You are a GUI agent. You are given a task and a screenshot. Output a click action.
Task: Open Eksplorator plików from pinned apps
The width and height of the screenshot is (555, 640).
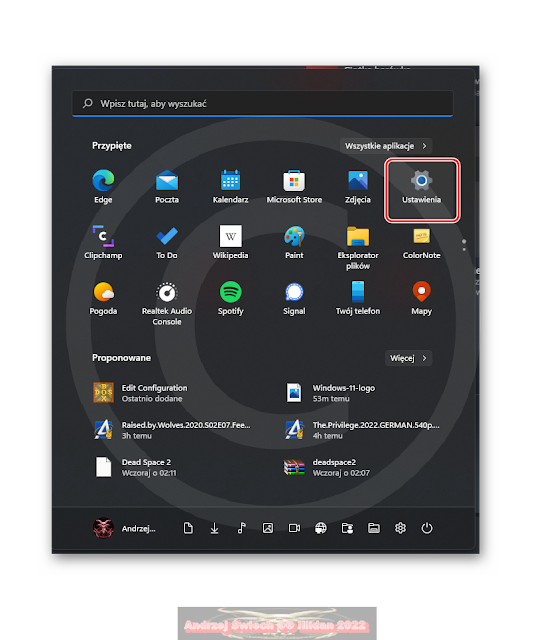tap(358, 248)
